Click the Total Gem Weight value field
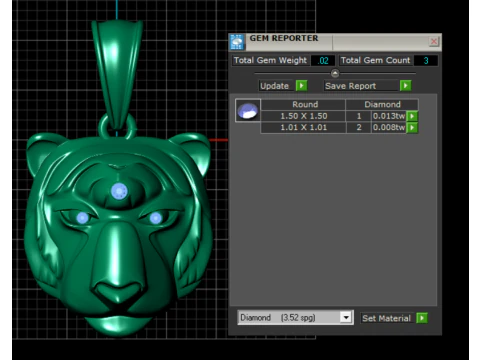This screenshot has height=360, width=480. (x=323, y=60)
